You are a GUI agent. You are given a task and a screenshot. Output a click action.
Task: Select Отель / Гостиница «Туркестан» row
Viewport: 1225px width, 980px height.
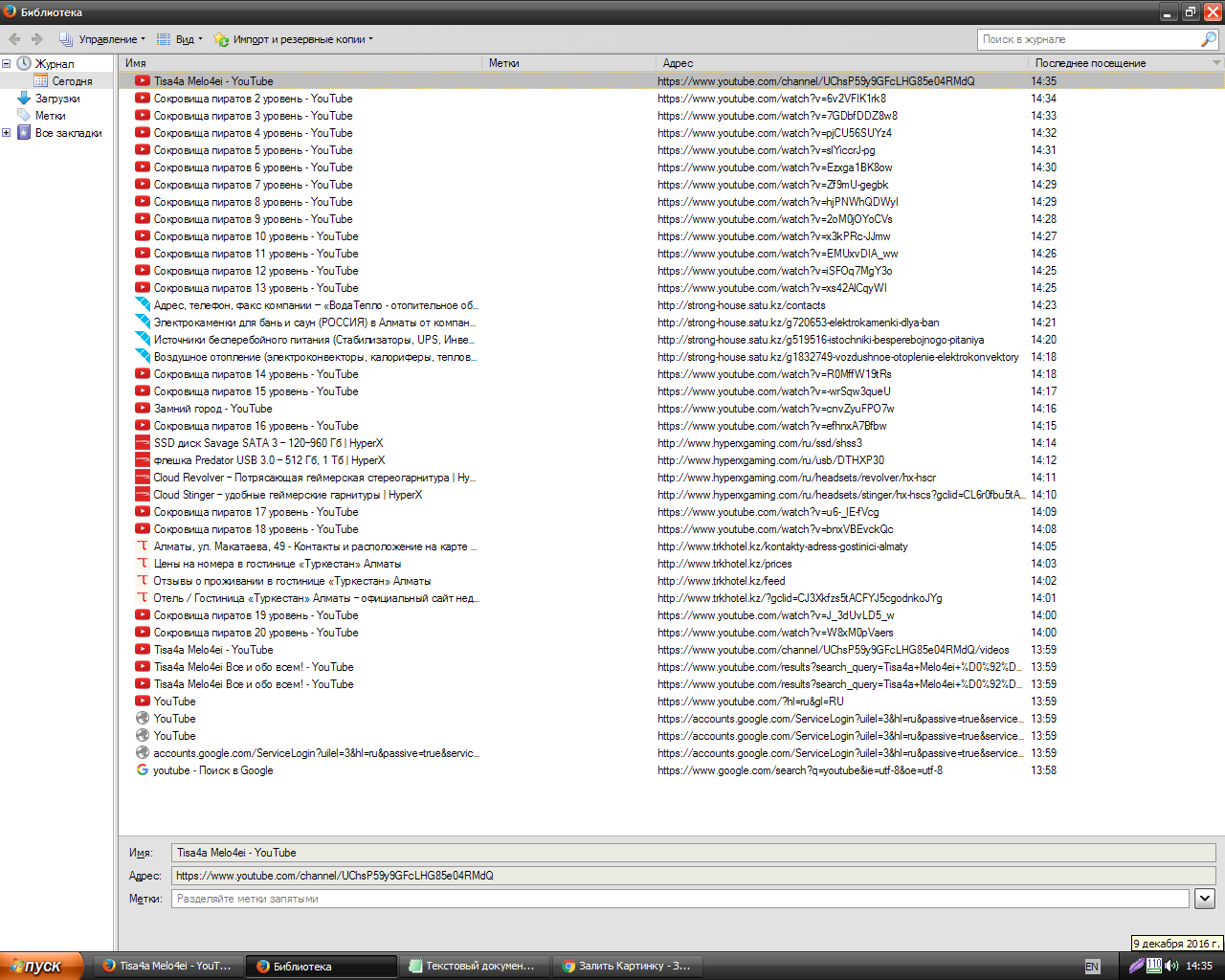click(x=671, y=598)
